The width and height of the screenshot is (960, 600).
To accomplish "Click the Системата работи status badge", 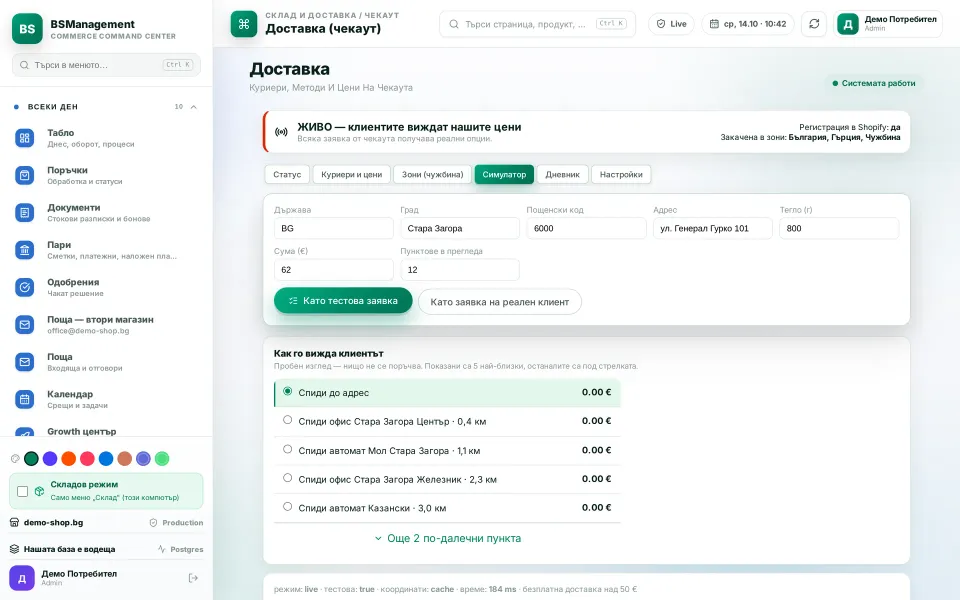I will (874, 83).
